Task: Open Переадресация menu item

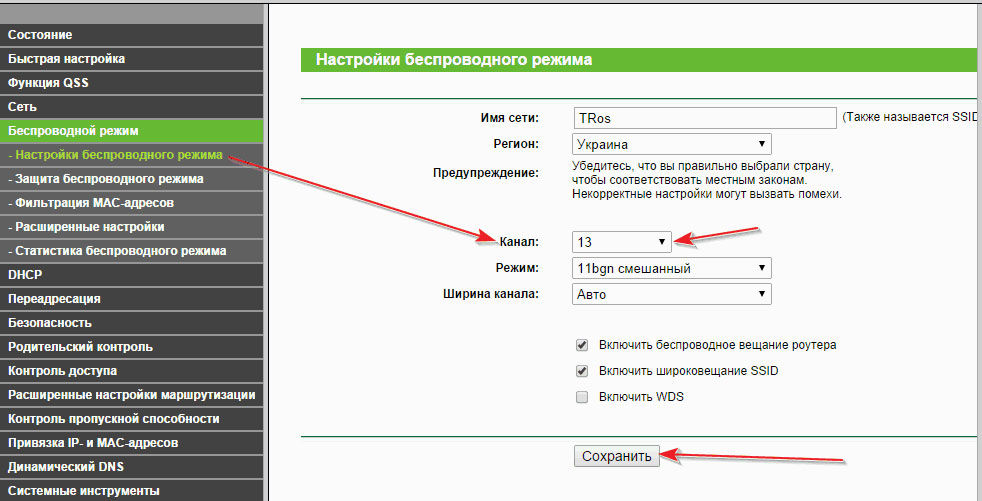Action: (x=132, y=299)
